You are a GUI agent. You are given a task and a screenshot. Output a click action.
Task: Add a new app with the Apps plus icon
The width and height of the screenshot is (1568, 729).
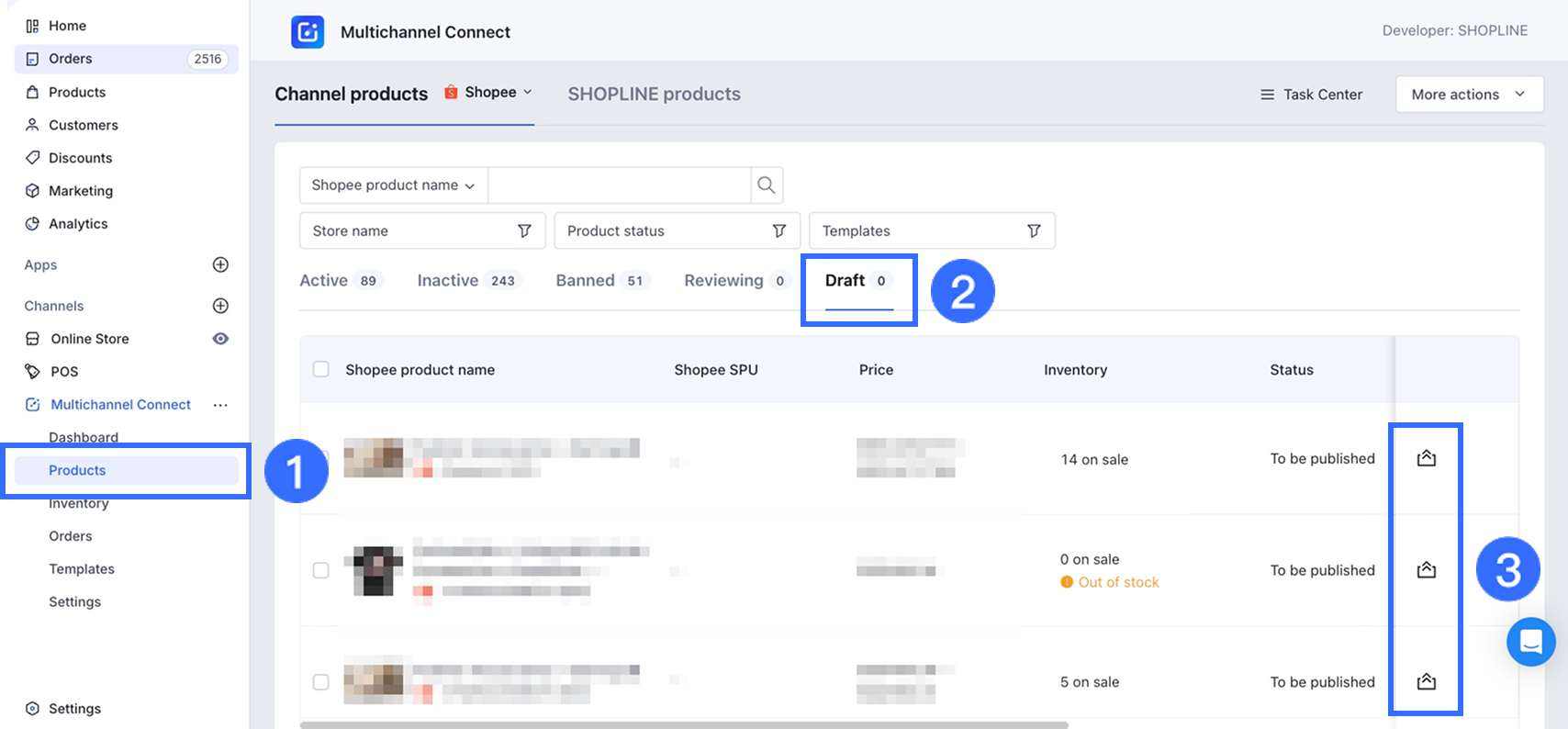[x=220, y=265]
